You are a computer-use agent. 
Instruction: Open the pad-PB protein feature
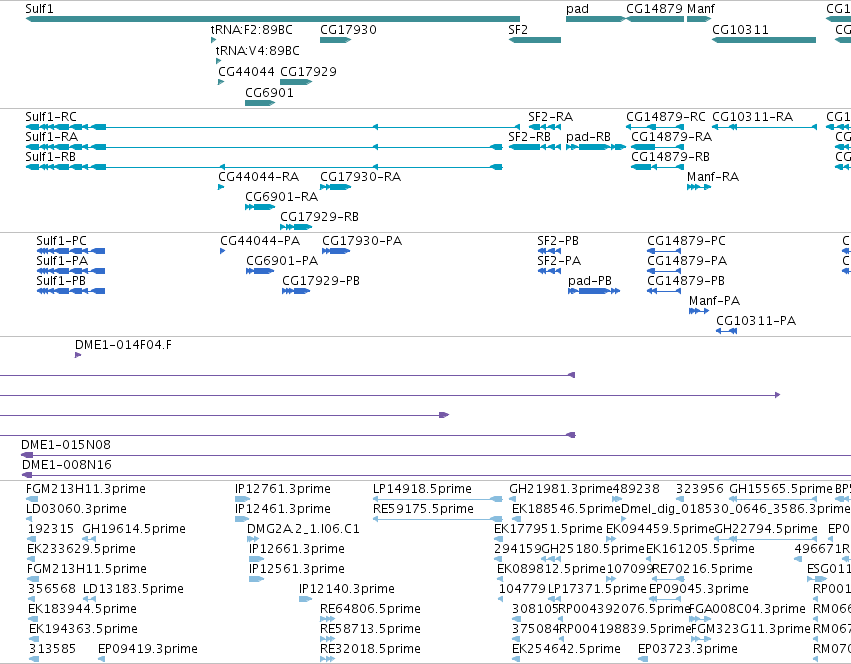click(x=594, y=291)
